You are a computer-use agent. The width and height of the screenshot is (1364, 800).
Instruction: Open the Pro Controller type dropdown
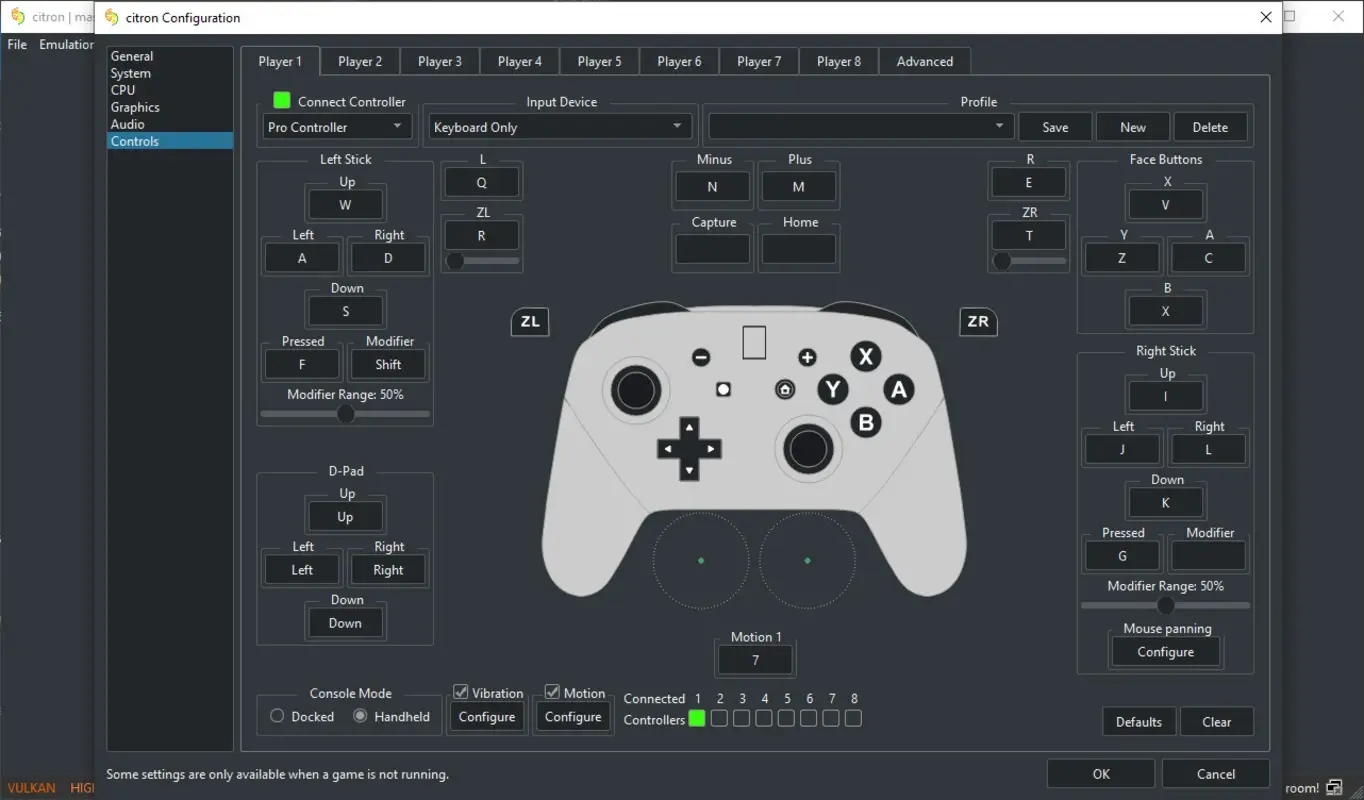(336, 126)
